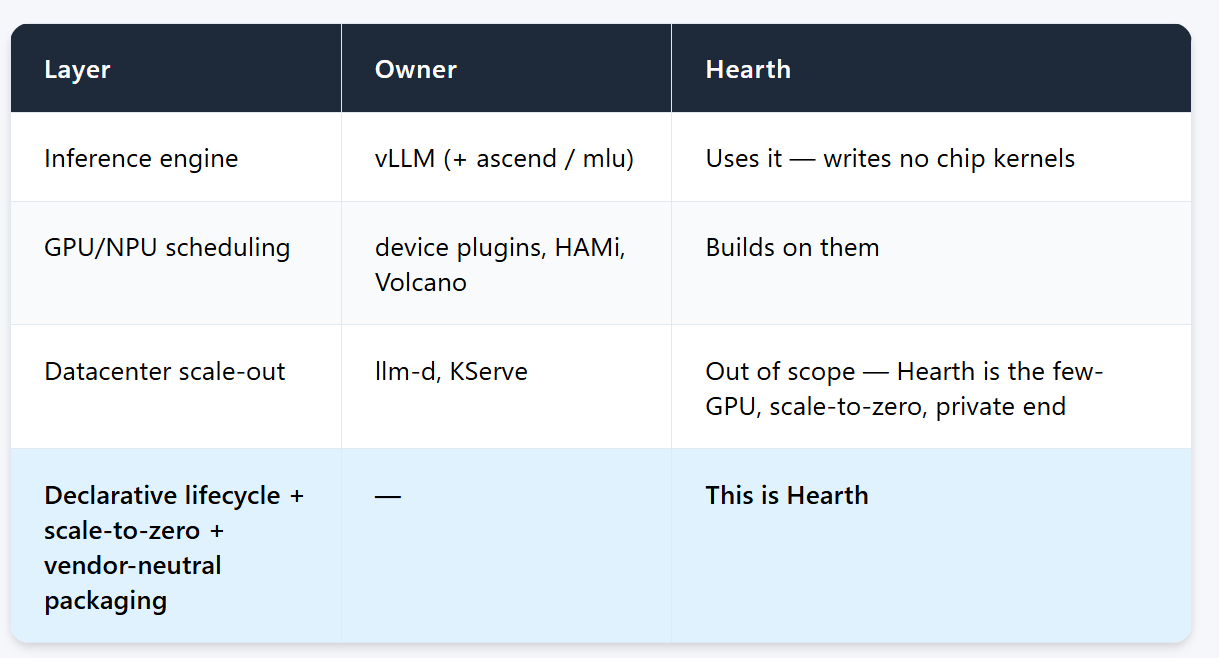The height and width of the screenshot is (658, 1219).
Task: Click the 'vendor-neutral packaging' text
Action: (133, 583)
